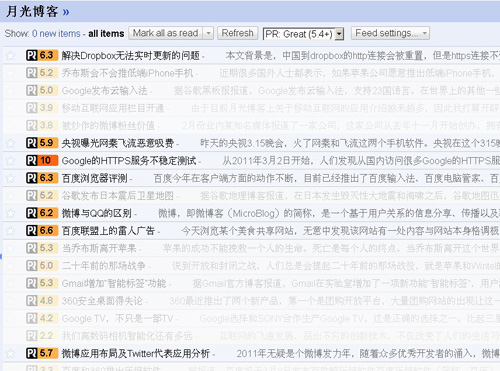Screen dimensions: 500x371
Task: Open dropdown arrow beside Mark all as read
Action: [x=208, y=33]
